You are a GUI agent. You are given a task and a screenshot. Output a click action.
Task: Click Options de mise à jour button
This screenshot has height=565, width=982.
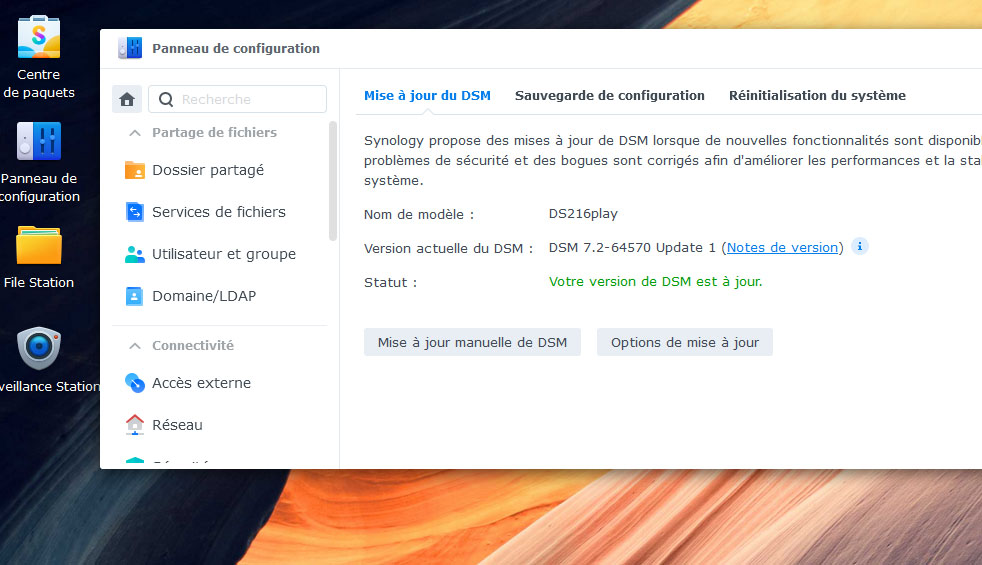[x=684, y=342]
